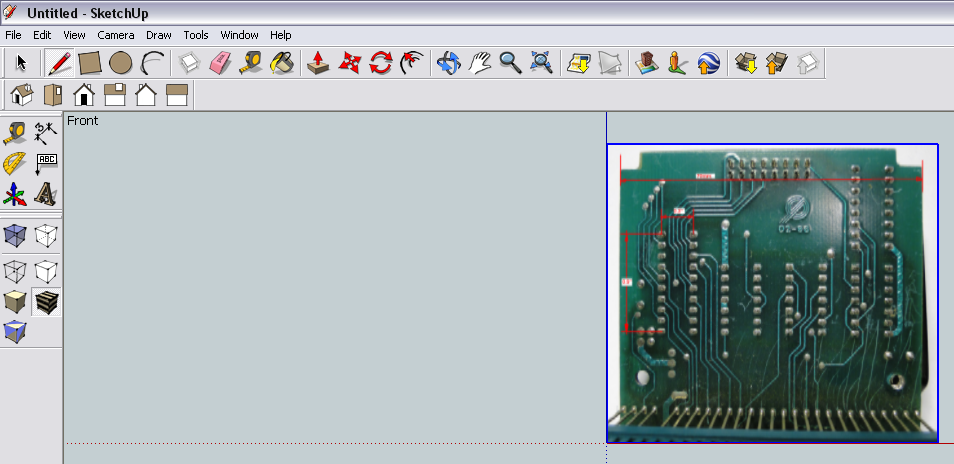This screenshot has height=464, width=954.
Task: Choose the Protractor tool
Action: (15, 164)
